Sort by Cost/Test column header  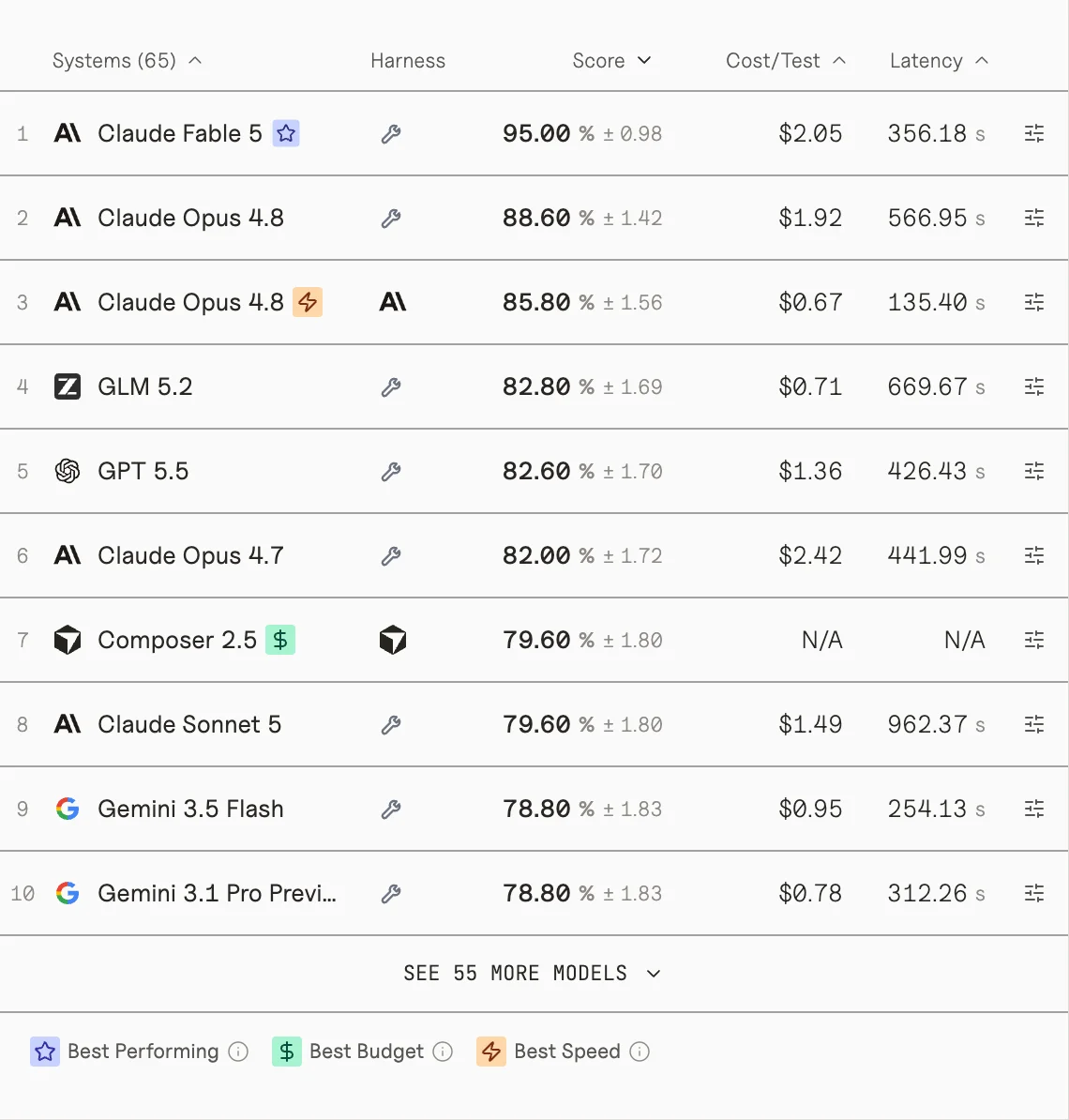click(786, 61)
